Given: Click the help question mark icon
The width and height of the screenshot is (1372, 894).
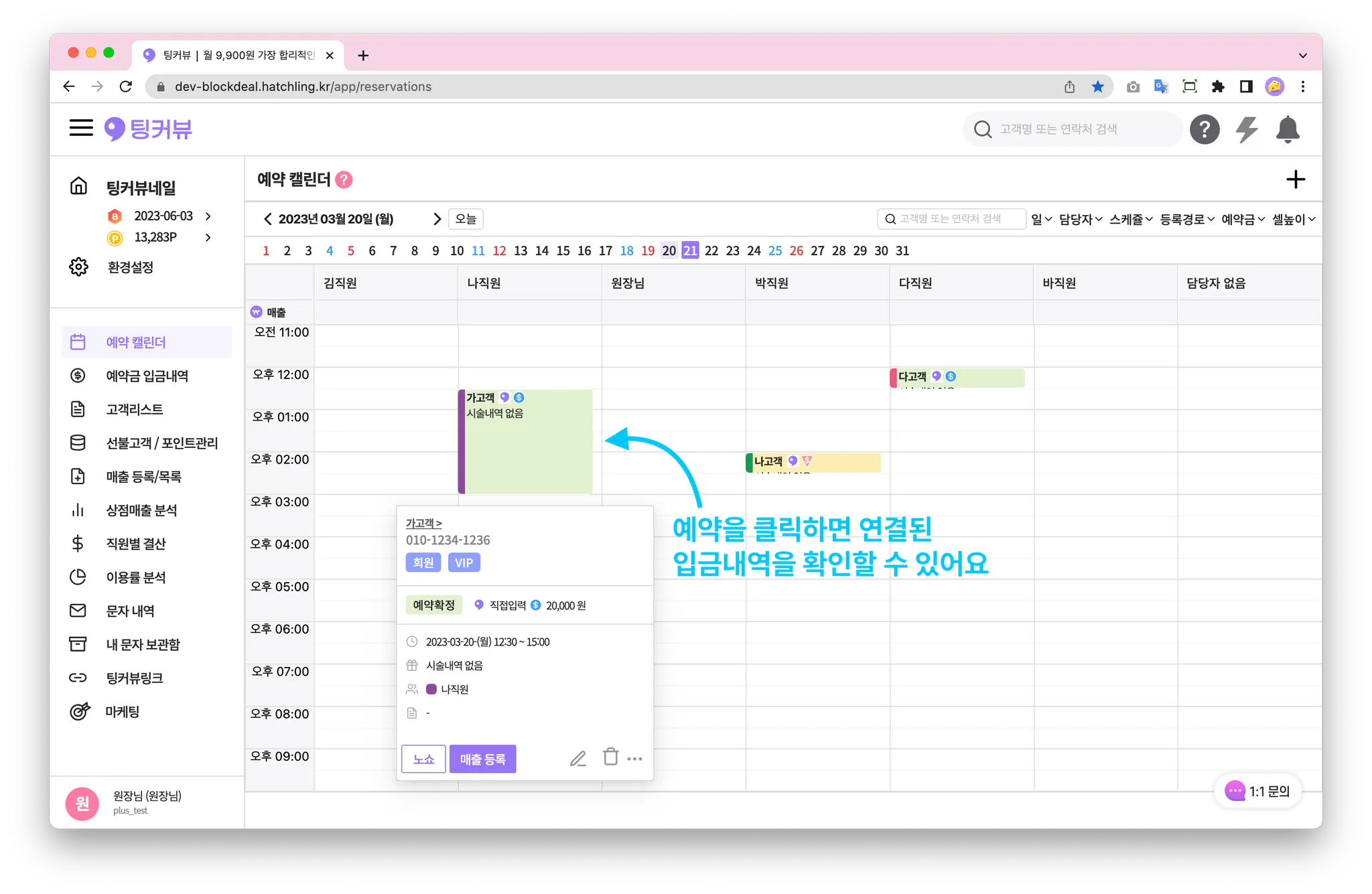Looking at the screenshot, I should [1204, 129].
